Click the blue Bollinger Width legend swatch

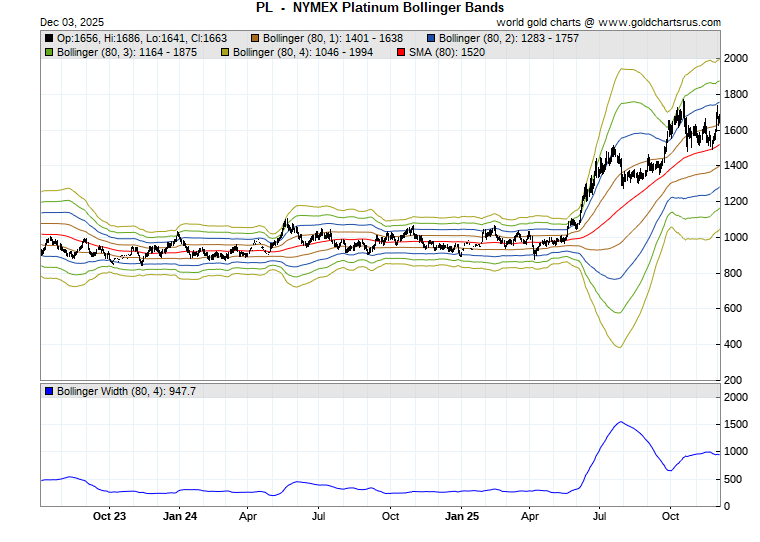[49, 391]
